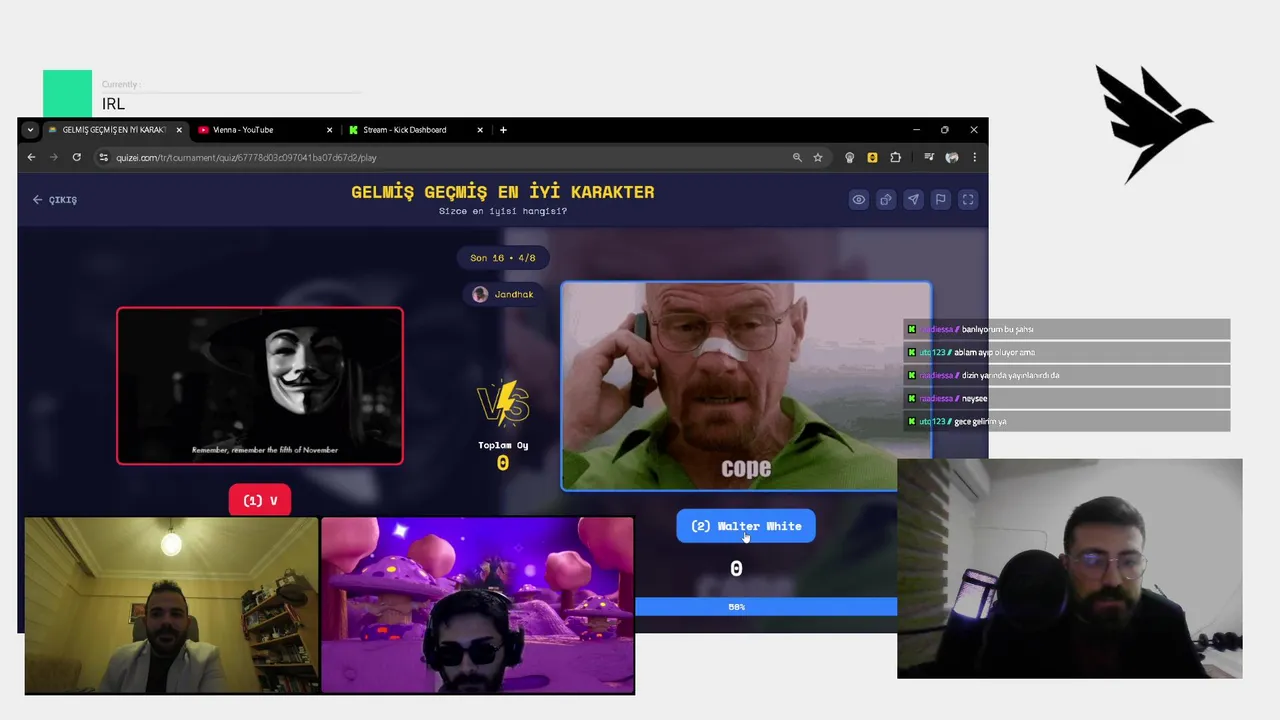Vote for (2) Walter White button
Image resolution: width=1280 pixels, height=720 pixels.
tap(746, 526)
